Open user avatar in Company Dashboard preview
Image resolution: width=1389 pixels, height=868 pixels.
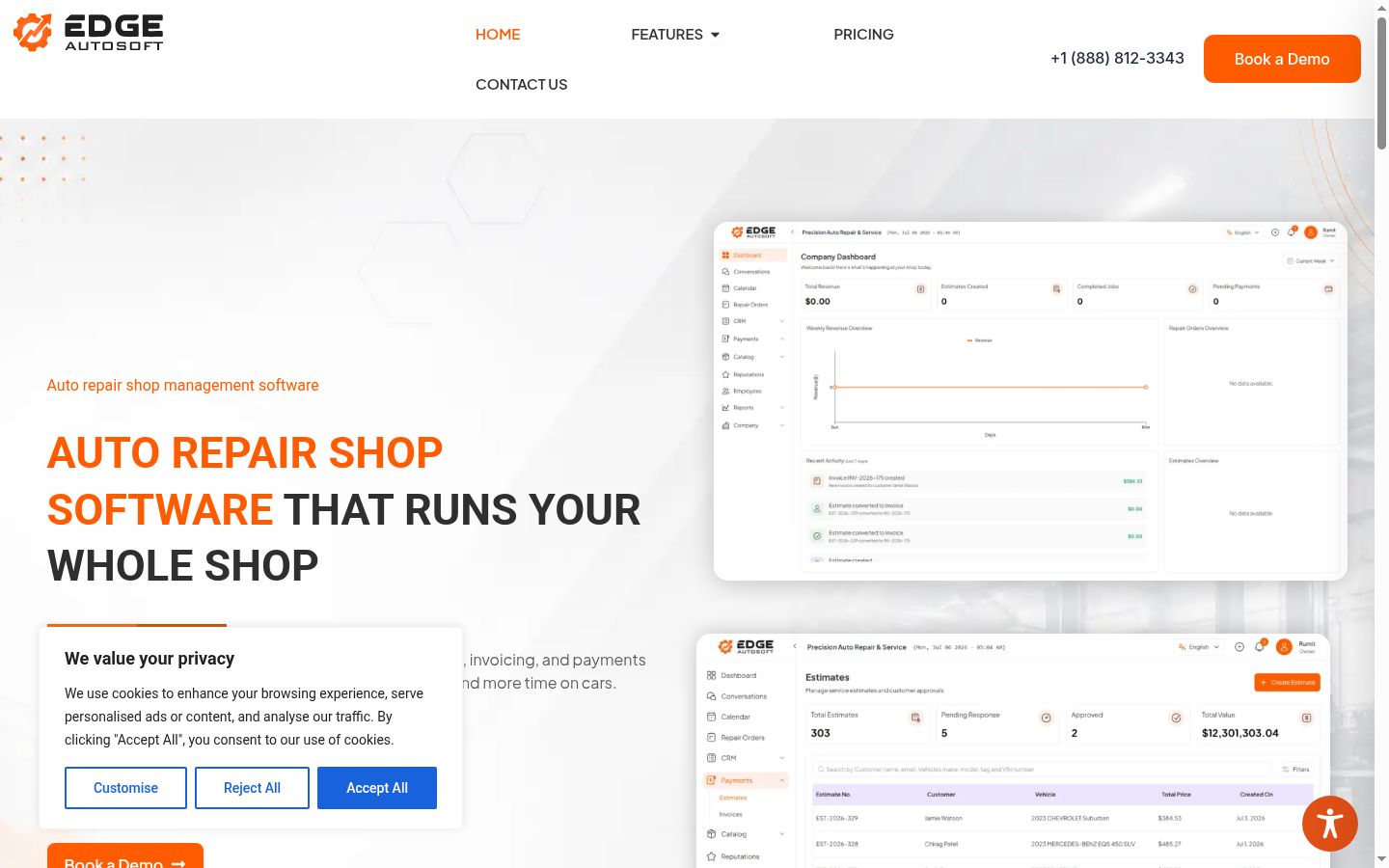(1311, 232)
